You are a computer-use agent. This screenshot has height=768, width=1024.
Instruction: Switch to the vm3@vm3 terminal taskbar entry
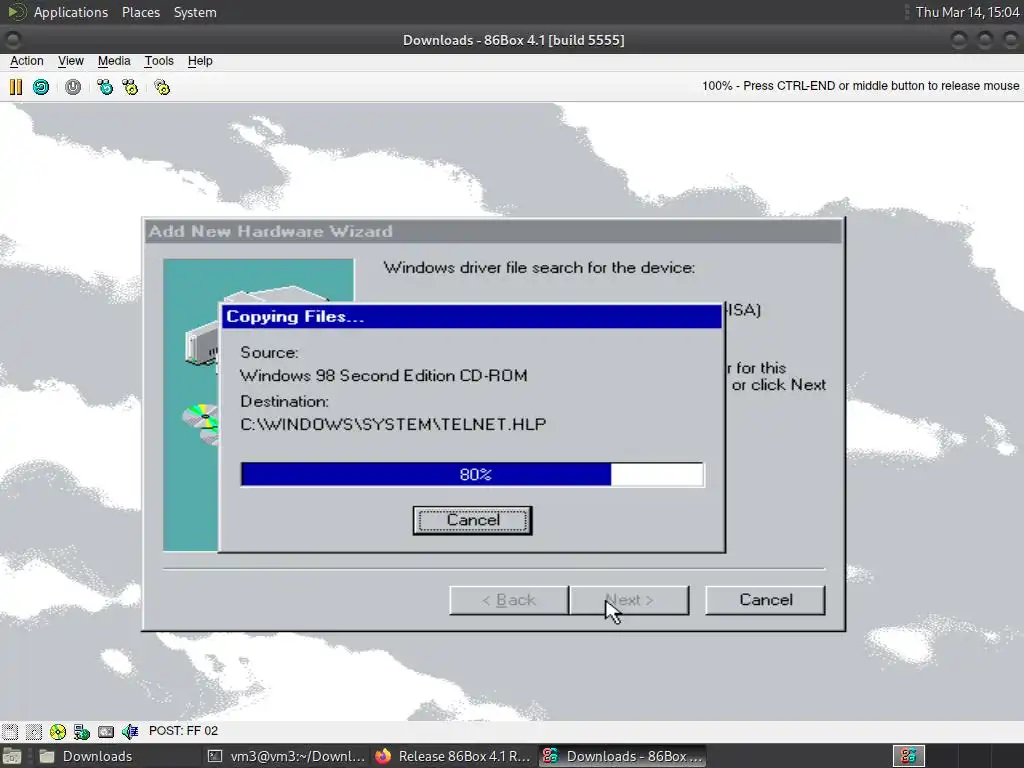click(286, 756)
